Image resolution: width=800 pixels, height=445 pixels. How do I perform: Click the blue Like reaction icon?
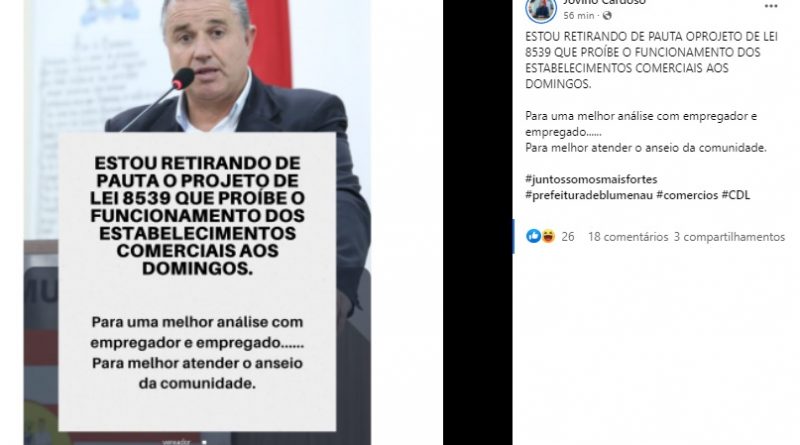533,236
